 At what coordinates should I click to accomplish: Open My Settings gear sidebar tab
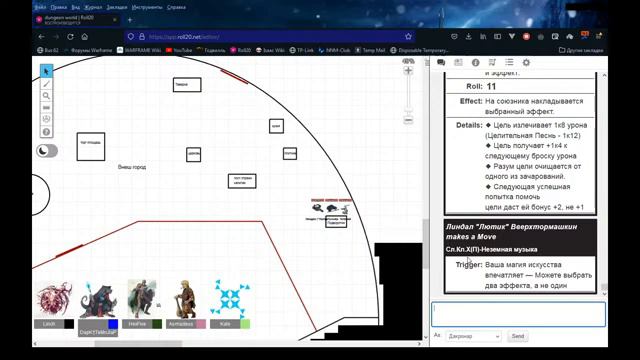(x=526, y=62)
